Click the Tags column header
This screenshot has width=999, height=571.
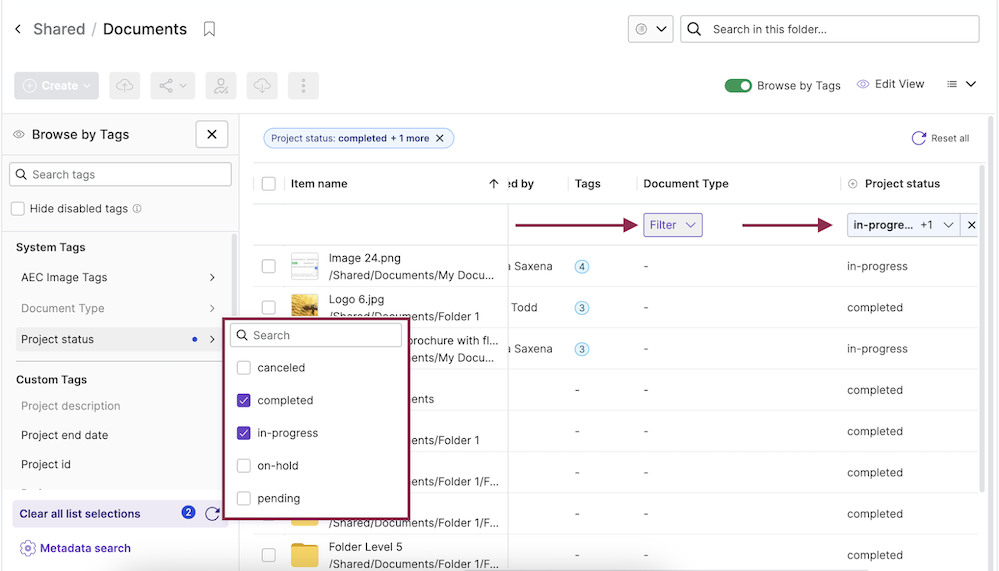(x=587, y=184)
